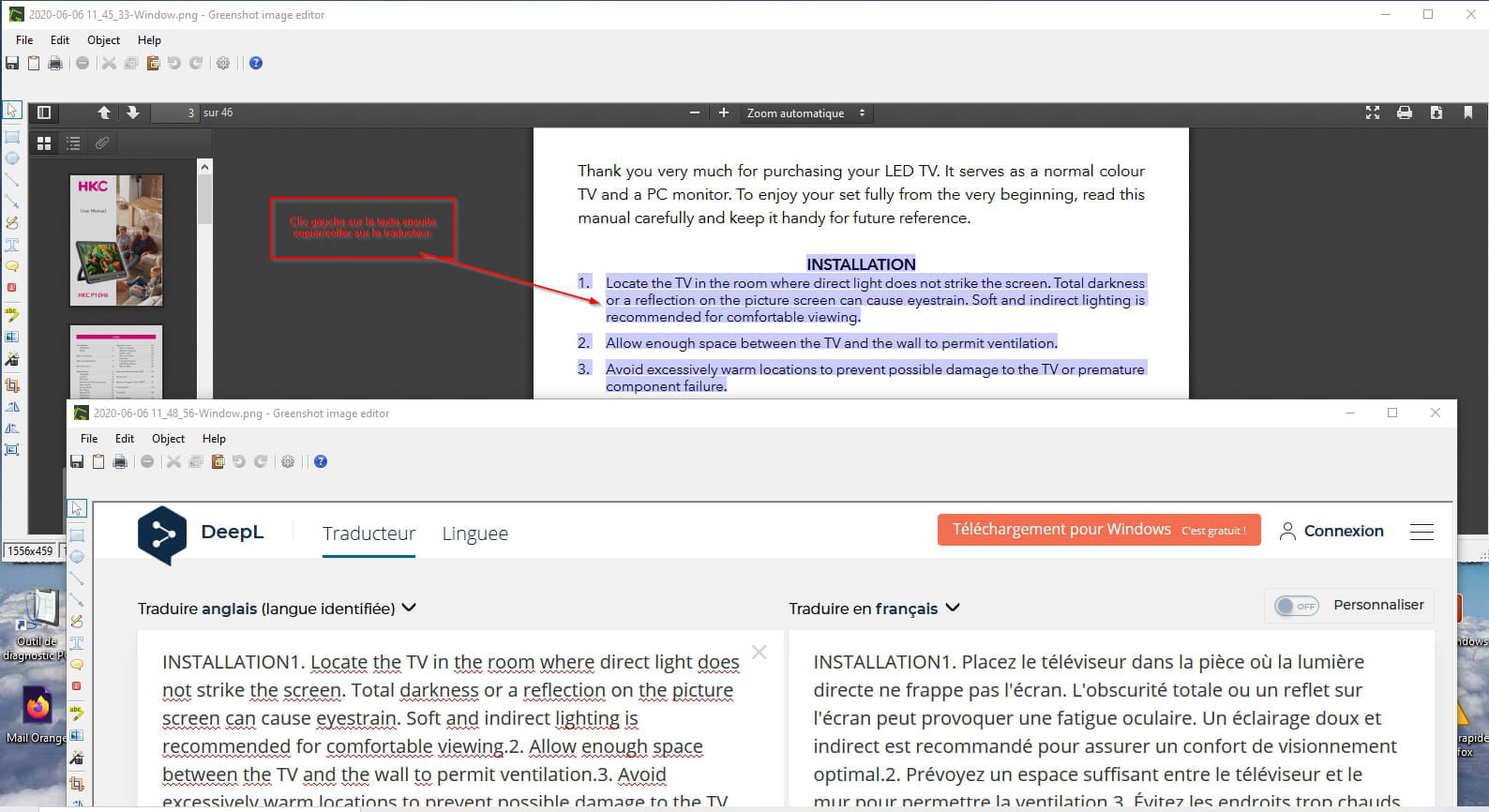Click the save icon in front editor

click(x=77, y=461)
